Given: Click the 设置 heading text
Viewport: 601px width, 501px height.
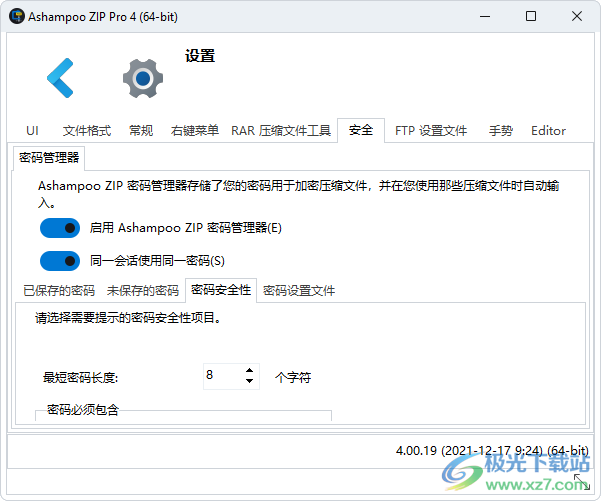Looking at the screenshot, I should pyautogui.click(x=200, y=56).
